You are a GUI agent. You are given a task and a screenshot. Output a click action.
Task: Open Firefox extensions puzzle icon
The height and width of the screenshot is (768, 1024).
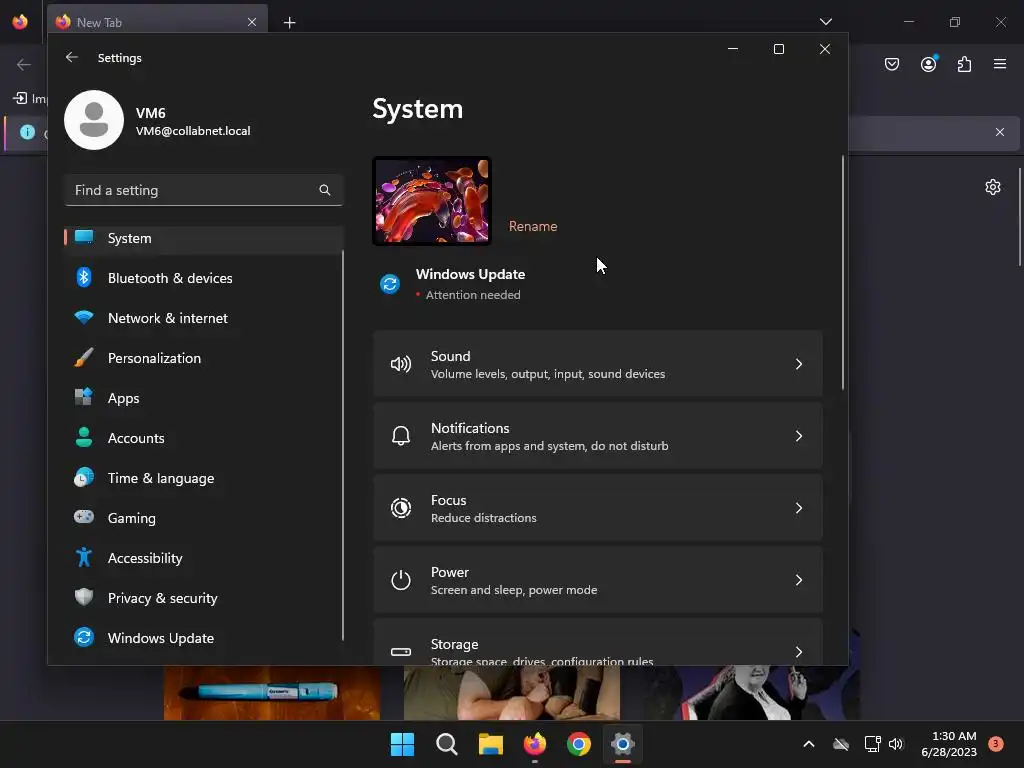(x=965, y=64)
